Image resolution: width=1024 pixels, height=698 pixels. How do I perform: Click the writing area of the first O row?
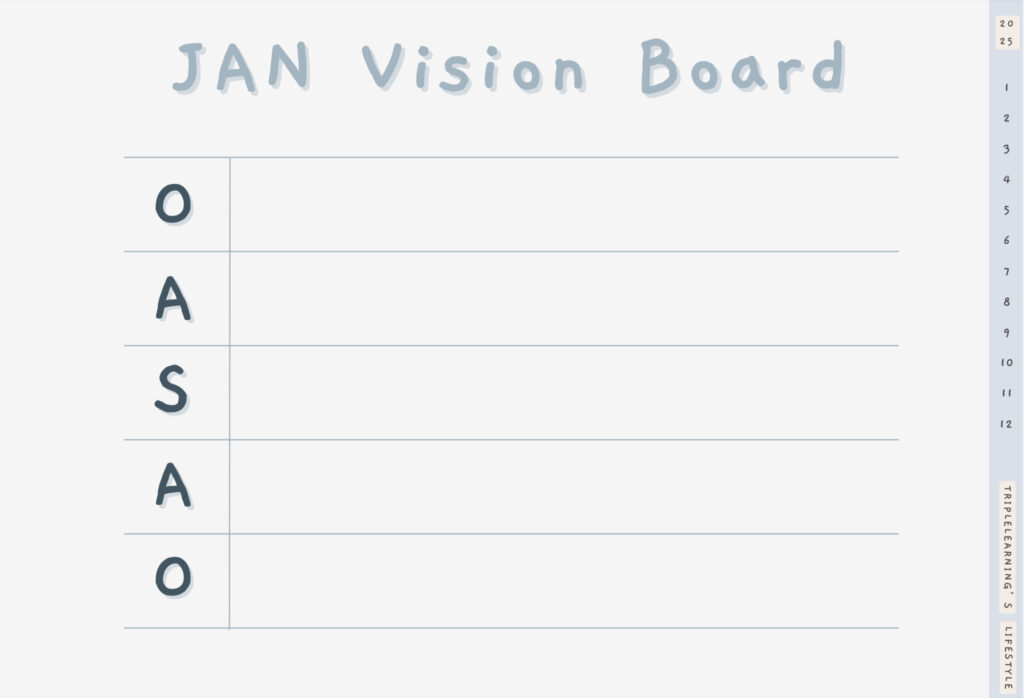(x=564, y=204)
